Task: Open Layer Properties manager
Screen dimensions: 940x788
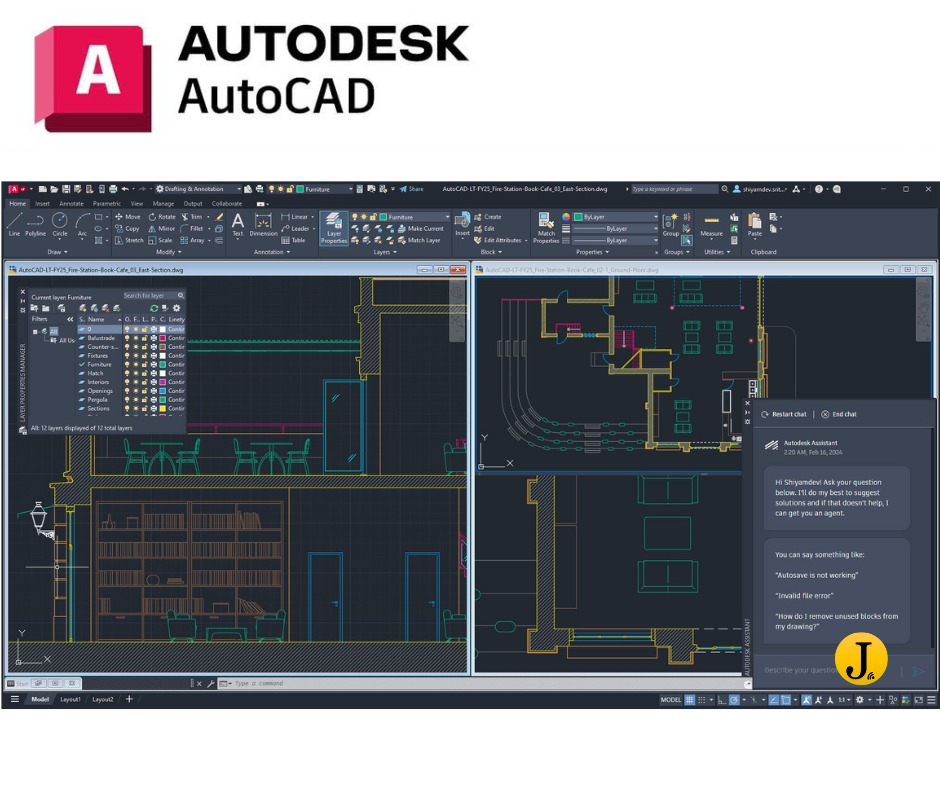Action: tap(333, 228)
